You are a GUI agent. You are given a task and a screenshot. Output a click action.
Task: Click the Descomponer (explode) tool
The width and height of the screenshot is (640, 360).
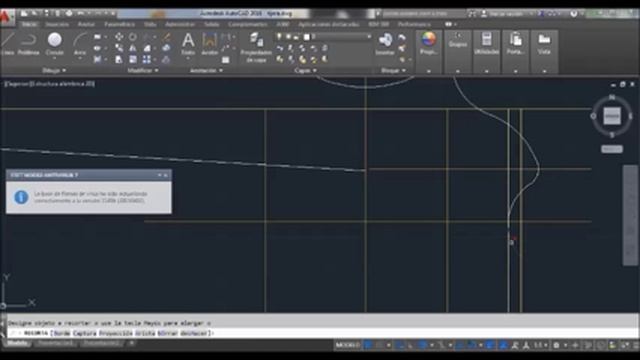point(166,48)
